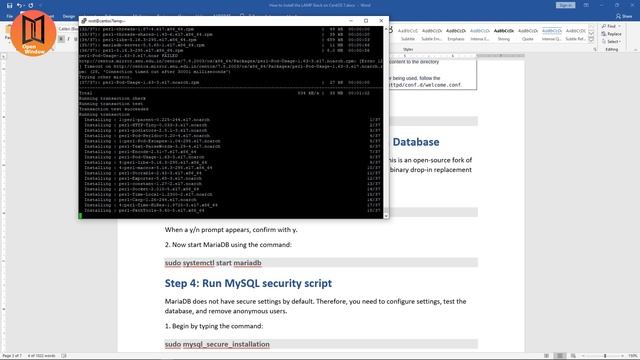Click the PuTTY icon in terminal title bar
This screenshot has height=360, width=640.
click(x=84, y=21)
